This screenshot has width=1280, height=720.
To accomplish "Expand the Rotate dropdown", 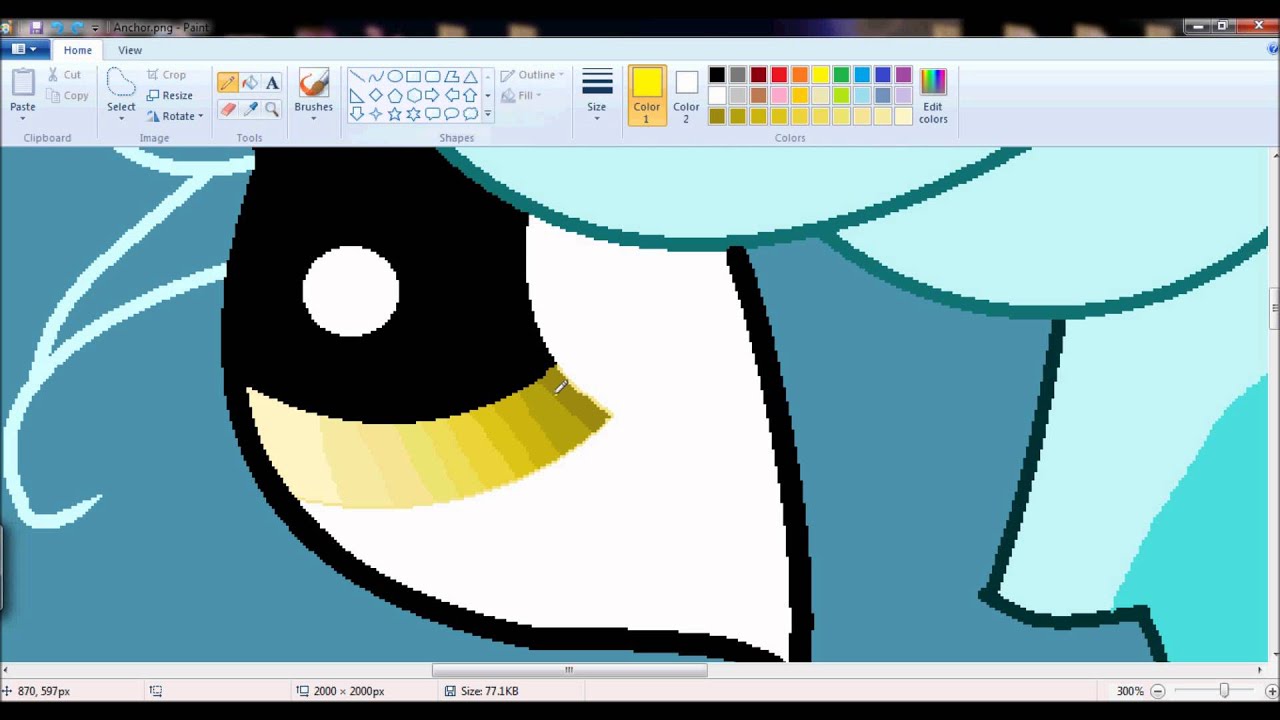I will click(x=200, y=117).
